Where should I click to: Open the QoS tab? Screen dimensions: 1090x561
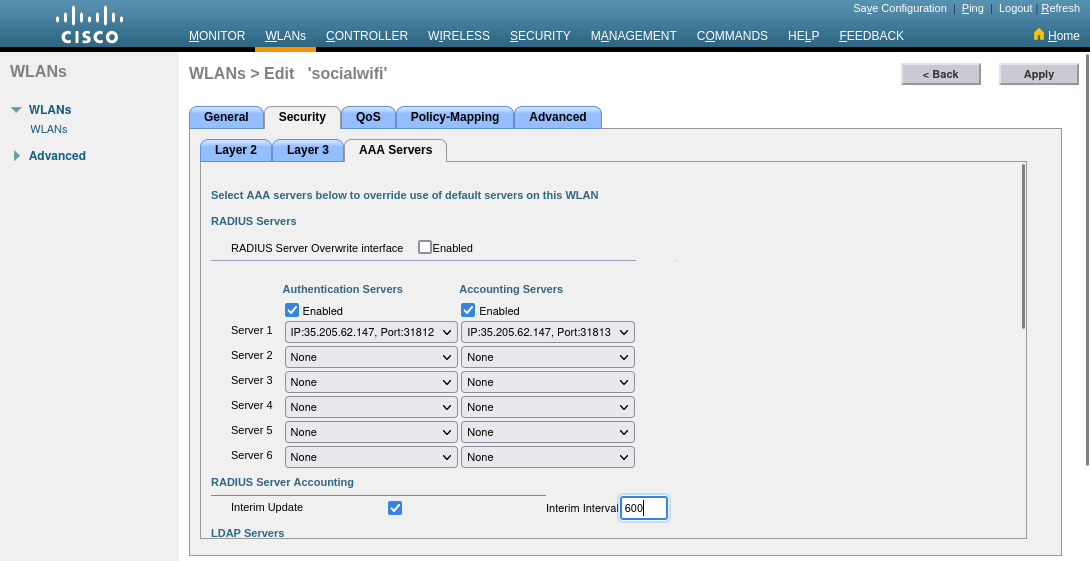pyautogui.click(x=368, y=117)
